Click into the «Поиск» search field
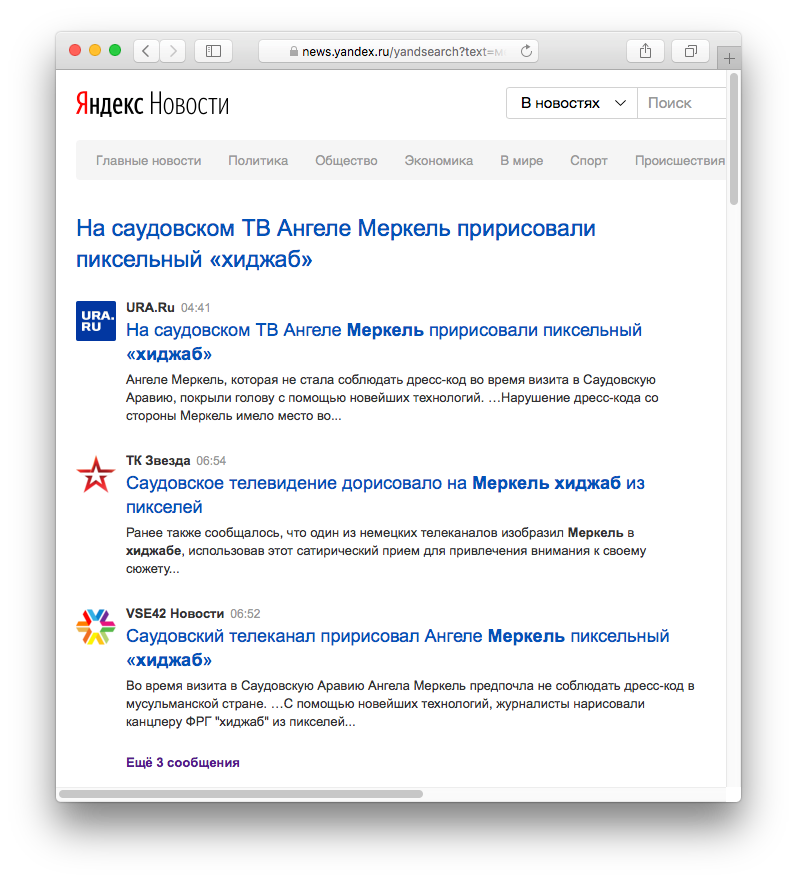 pyautogui.click(x=682, y=103)
